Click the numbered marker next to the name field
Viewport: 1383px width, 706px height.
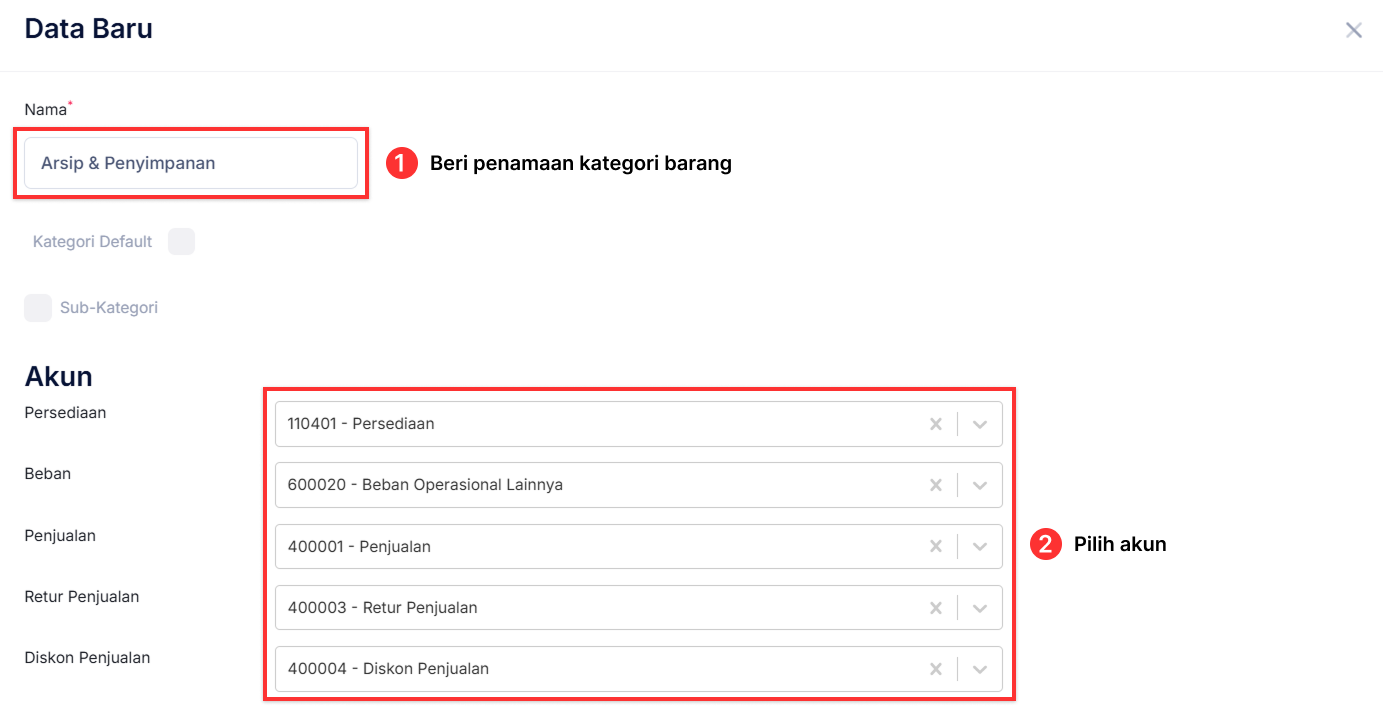click(400, 163)
